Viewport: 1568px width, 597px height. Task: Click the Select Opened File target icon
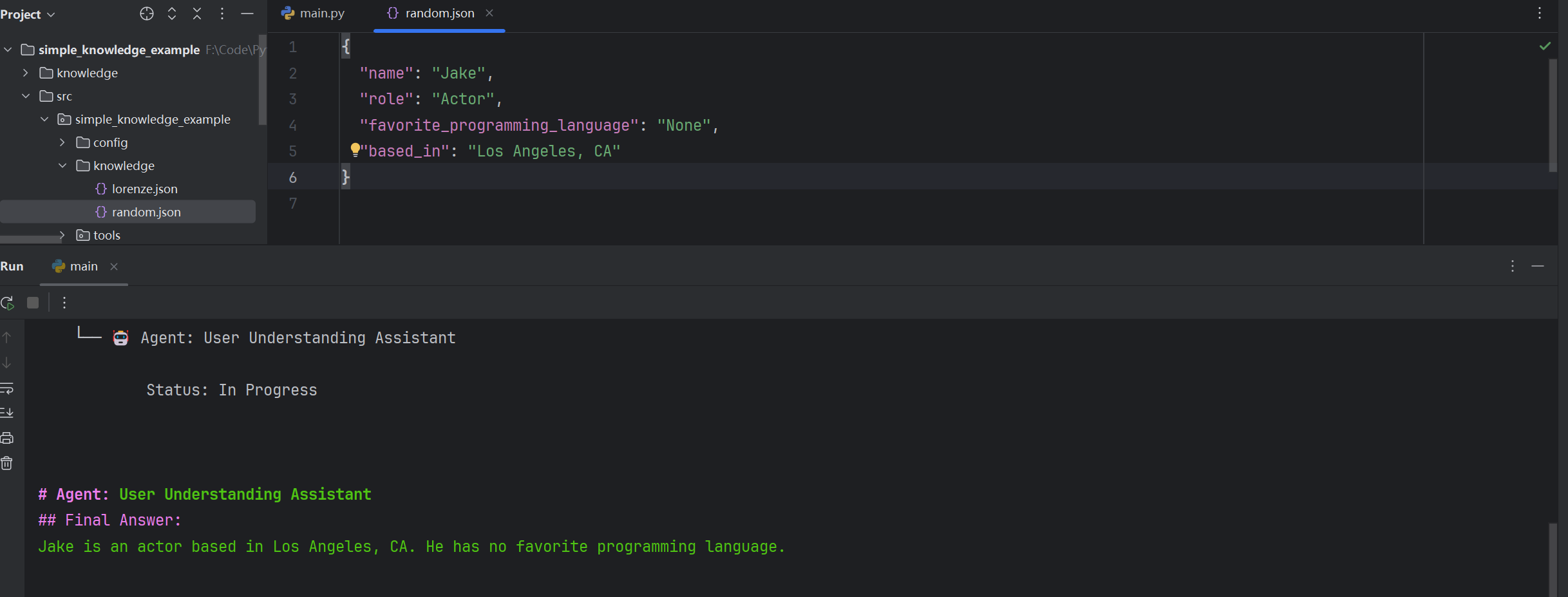pos(147,14)
